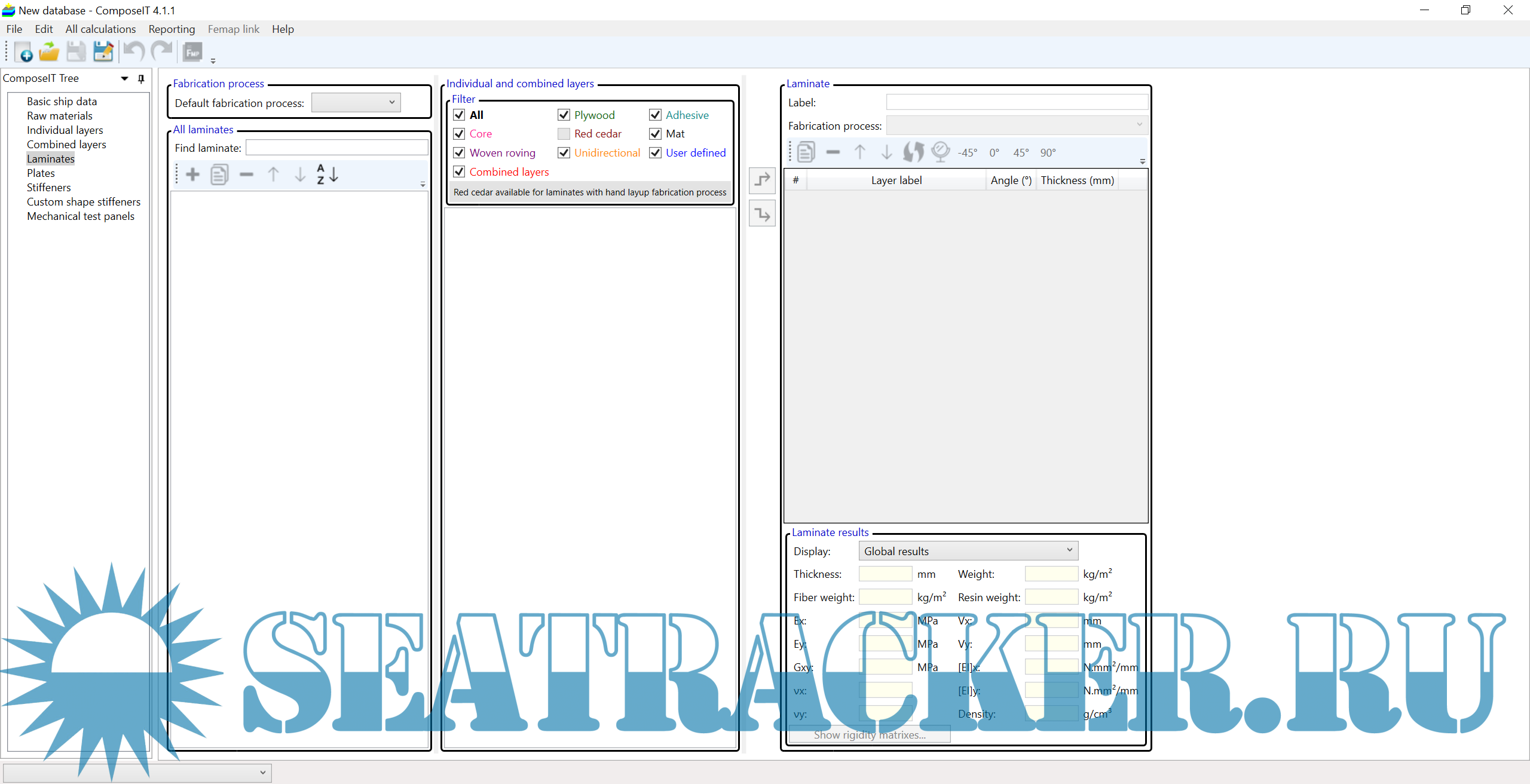This screenshot has width=1530, height=784.
Task: Open the All calculations menu
Action: point(100,29)
